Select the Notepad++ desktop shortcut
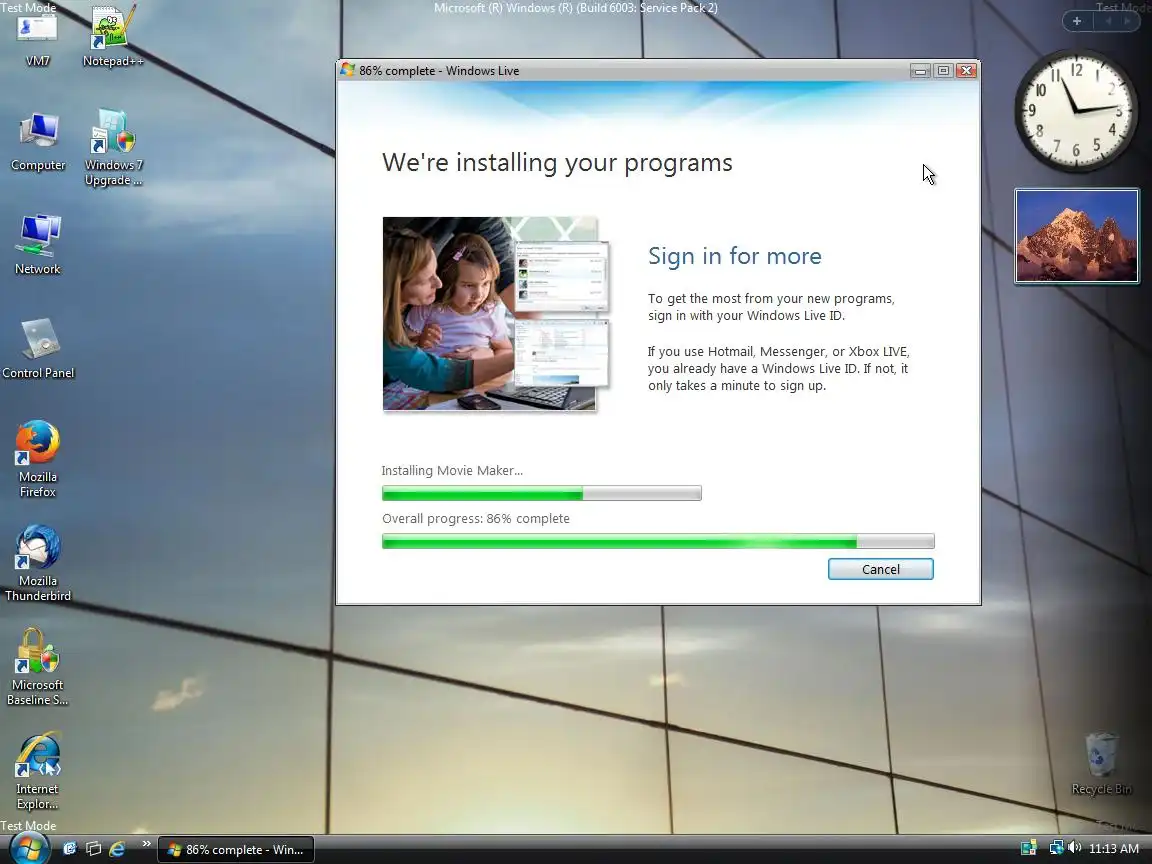The height and width of the screenshot is (864, 1152). pos(113,37)
